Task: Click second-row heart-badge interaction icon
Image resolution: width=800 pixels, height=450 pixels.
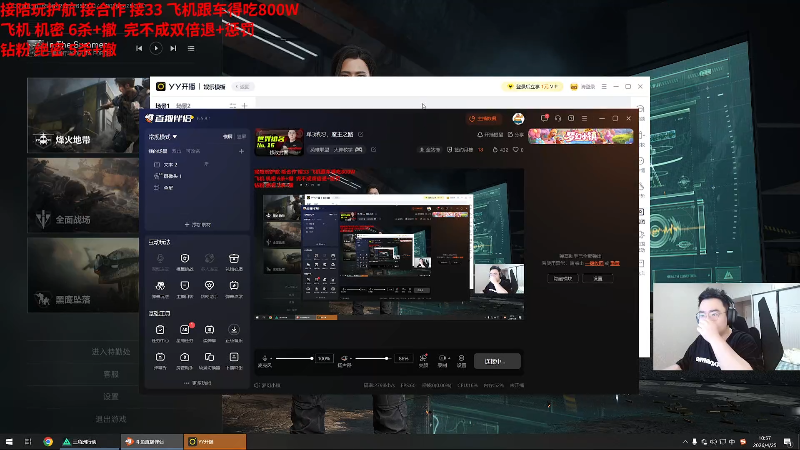Action: click(x=209, y=288)
